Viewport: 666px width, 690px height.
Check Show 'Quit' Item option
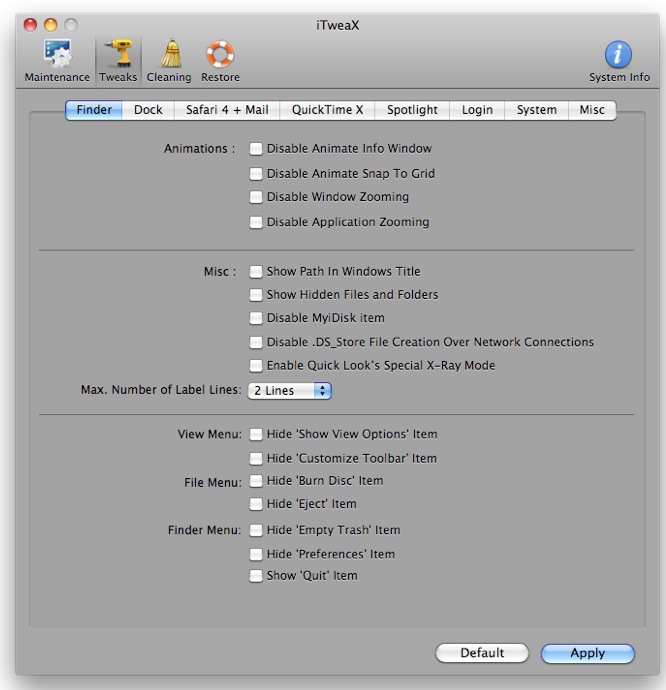coord(256,576)
